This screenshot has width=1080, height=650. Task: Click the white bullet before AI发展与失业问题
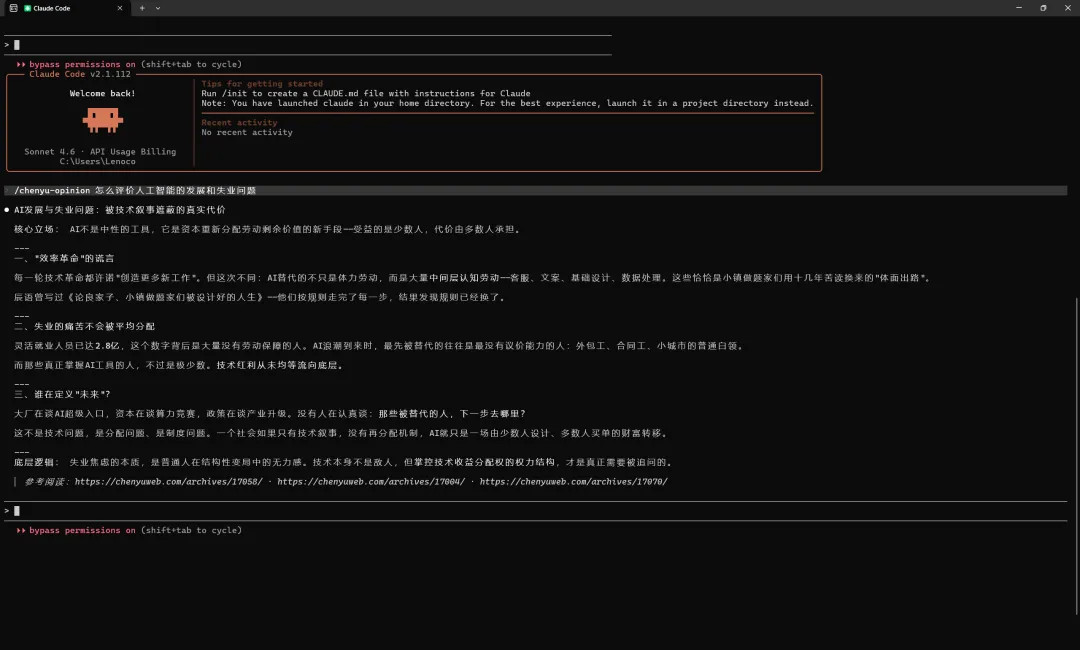click(7, 210)
